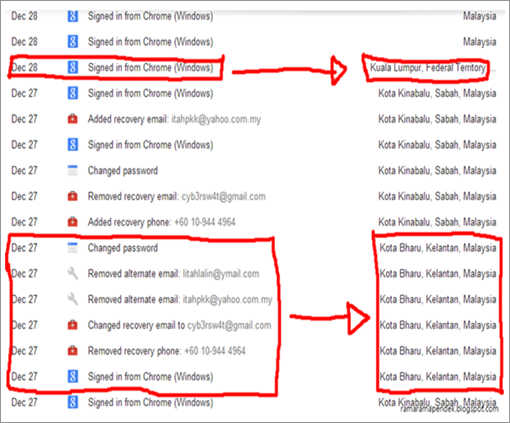Click the Kota Bharu location on the litahlalin@ymail.com row
This screenshot has width=510, height=423.
coord(438,274)
